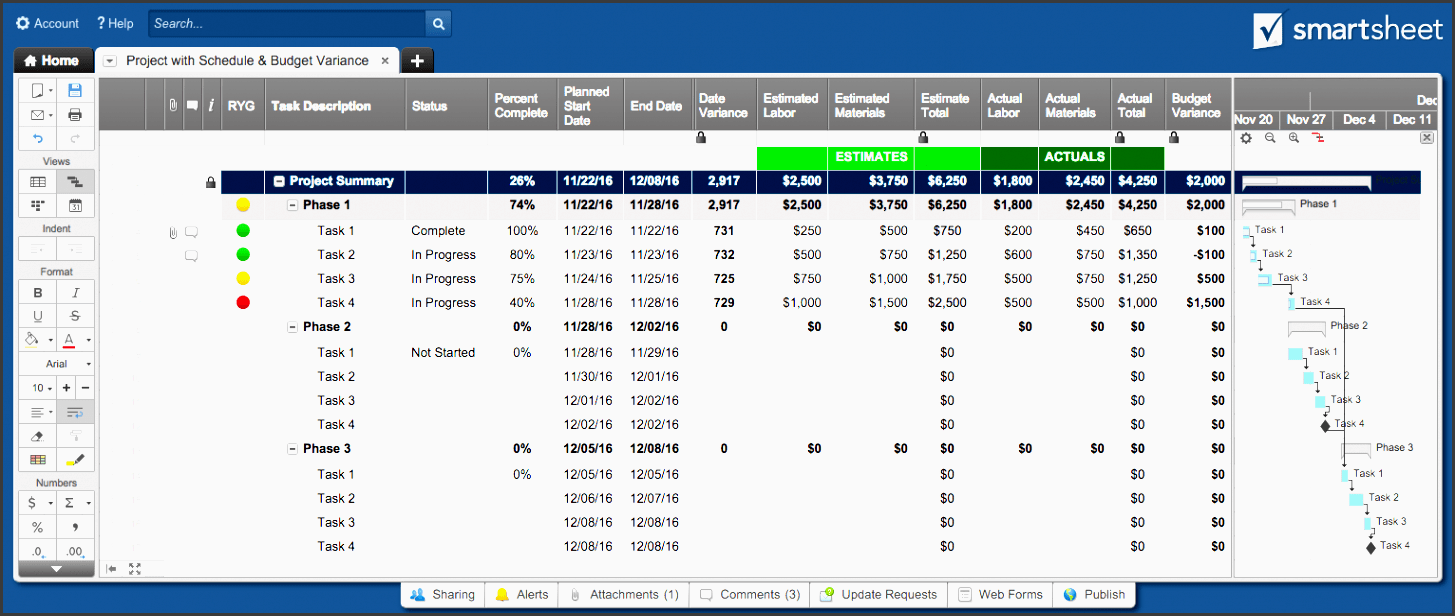The image size is (1455, 616).
Task: Toggle the wrap text button
Action: click(75, 412)
